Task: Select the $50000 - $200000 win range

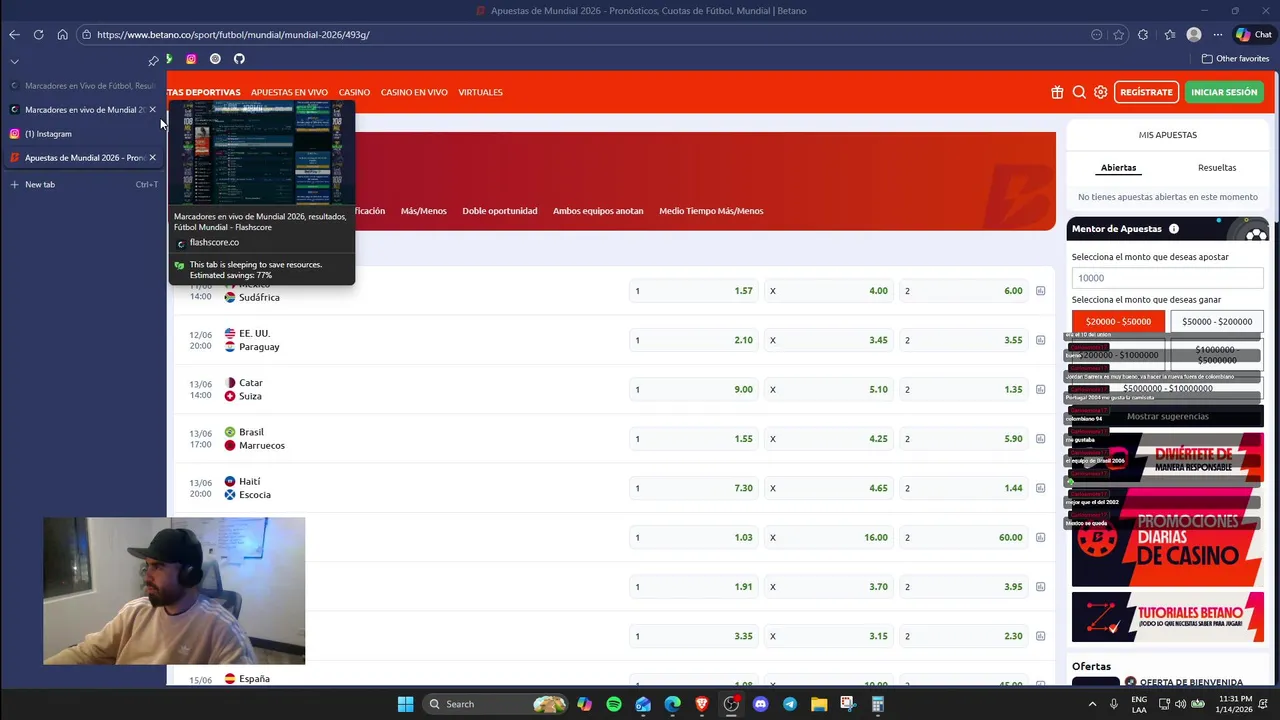Action: coord(1217,321)
